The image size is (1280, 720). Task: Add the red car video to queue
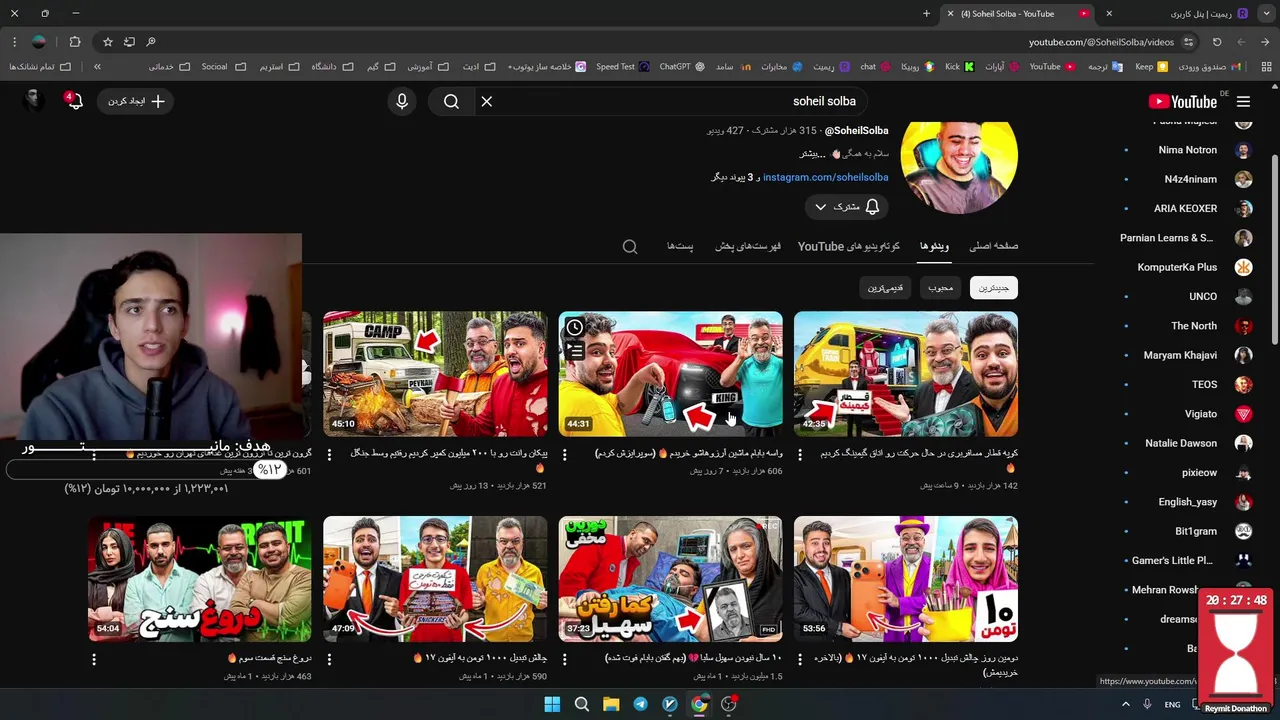coord(575,350)
